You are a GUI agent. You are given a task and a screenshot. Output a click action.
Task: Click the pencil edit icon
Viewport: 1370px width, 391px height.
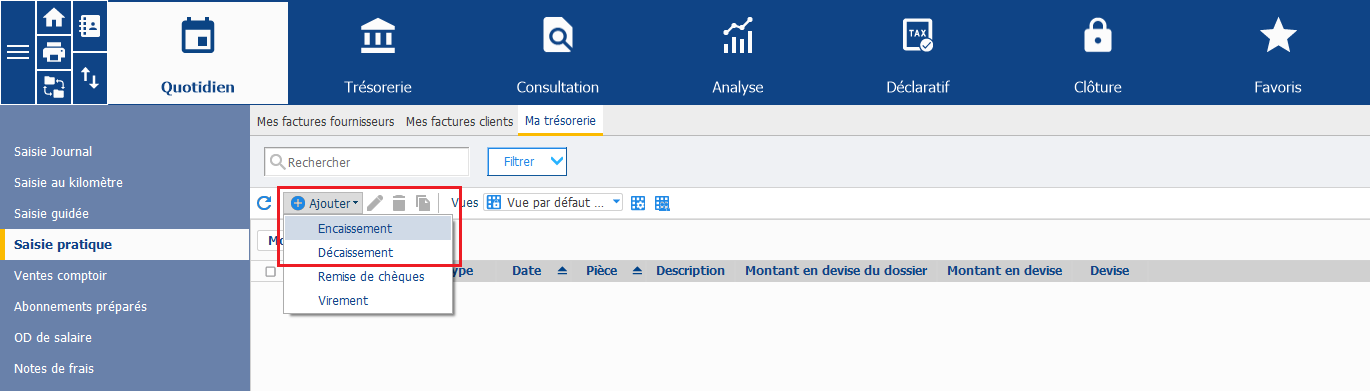click(x=375, y=203)
